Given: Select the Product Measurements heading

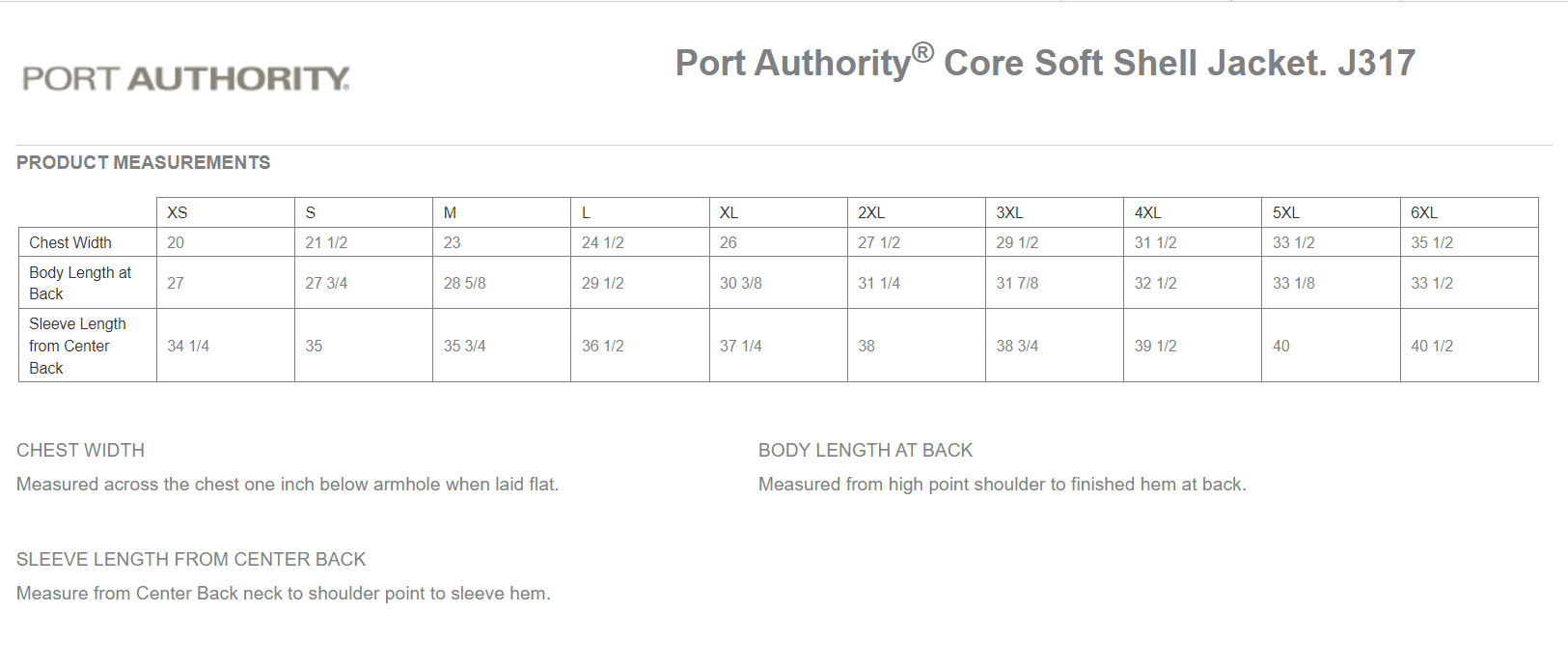Looking at the screenshot, I should [x=143, y=162].
